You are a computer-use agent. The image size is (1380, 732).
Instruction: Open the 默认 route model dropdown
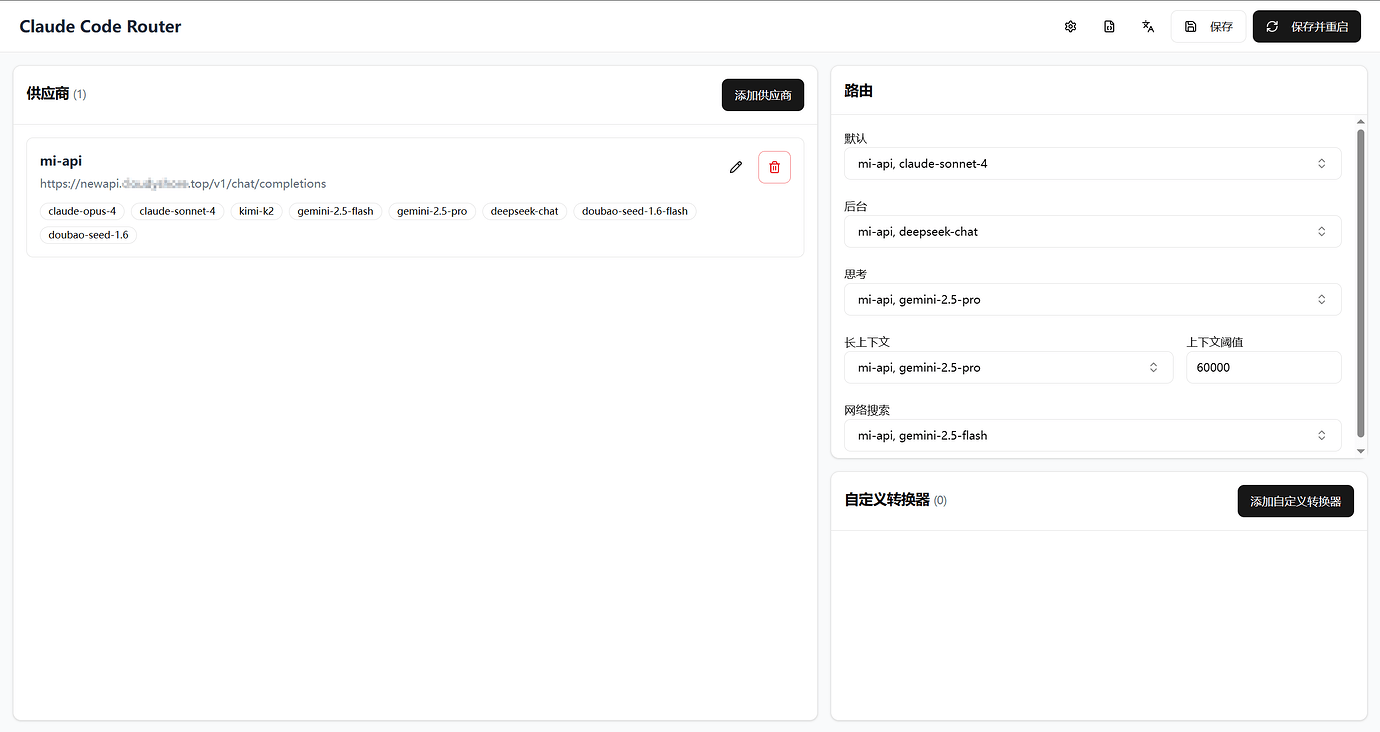pyautogui.click(x=1092, y=163)
